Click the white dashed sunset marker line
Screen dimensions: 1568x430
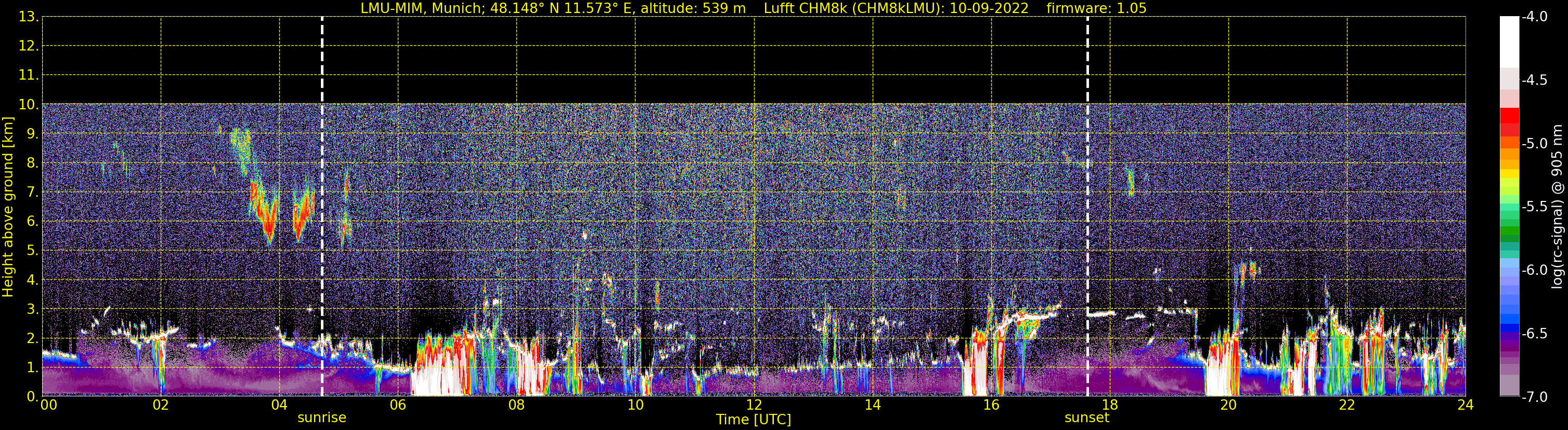[x=1087, y=207]
